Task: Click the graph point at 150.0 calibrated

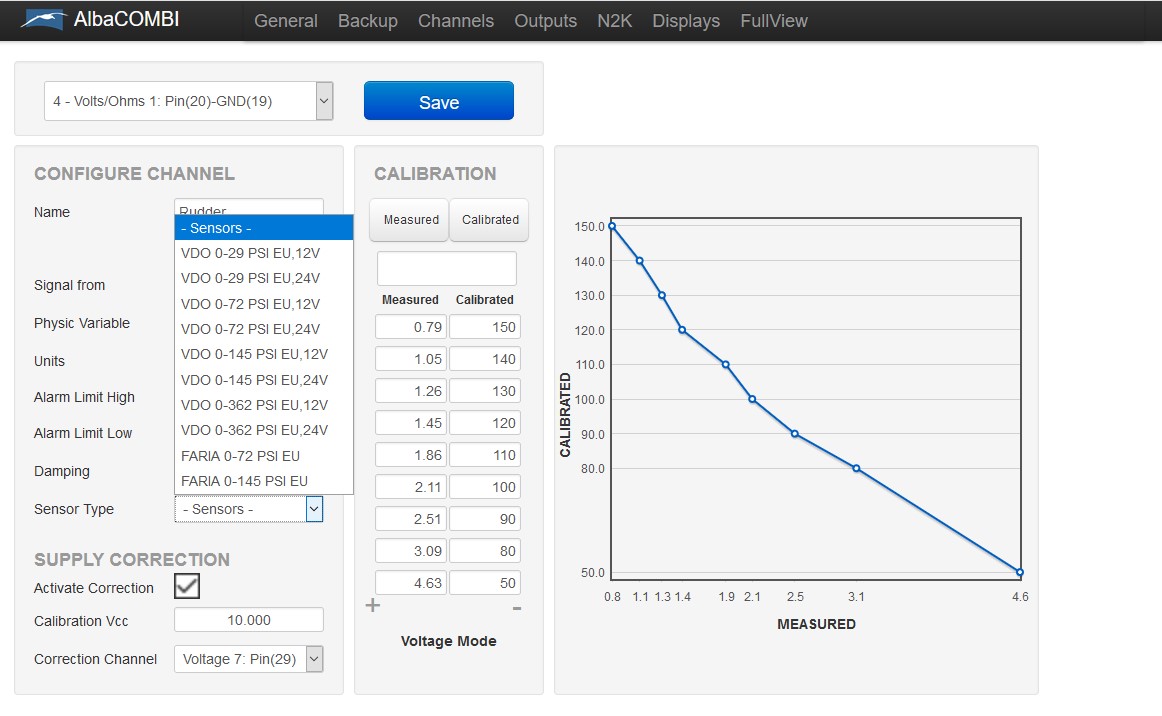Action: (x=611, y=226)
